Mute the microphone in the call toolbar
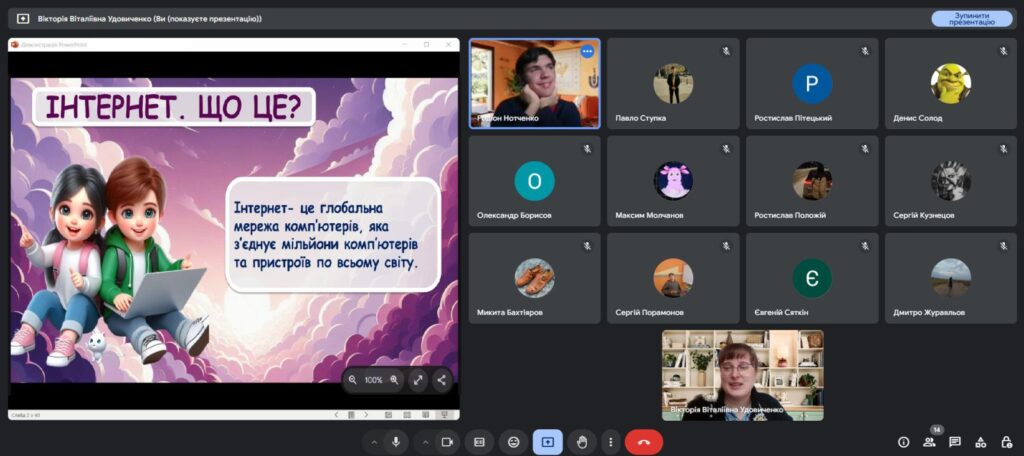Viewport: 1024px width, 456px height. click(397, 441)
